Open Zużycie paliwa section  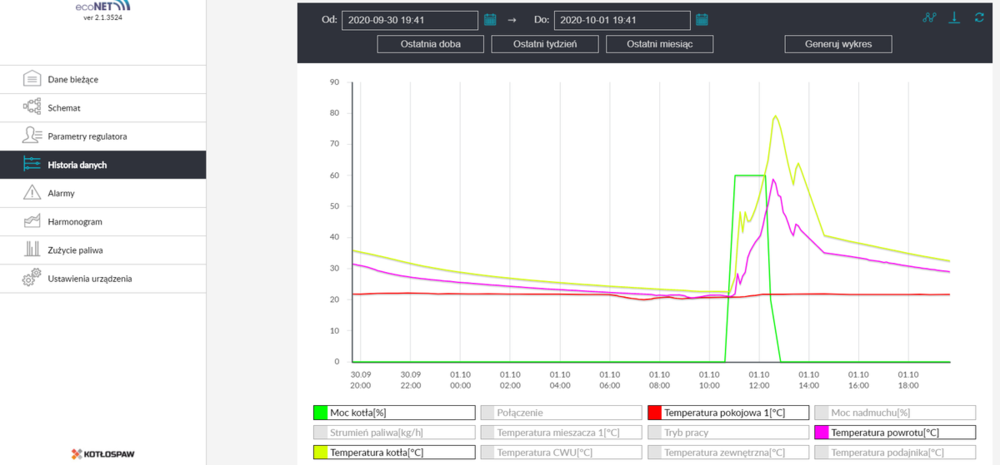(75, 250)
